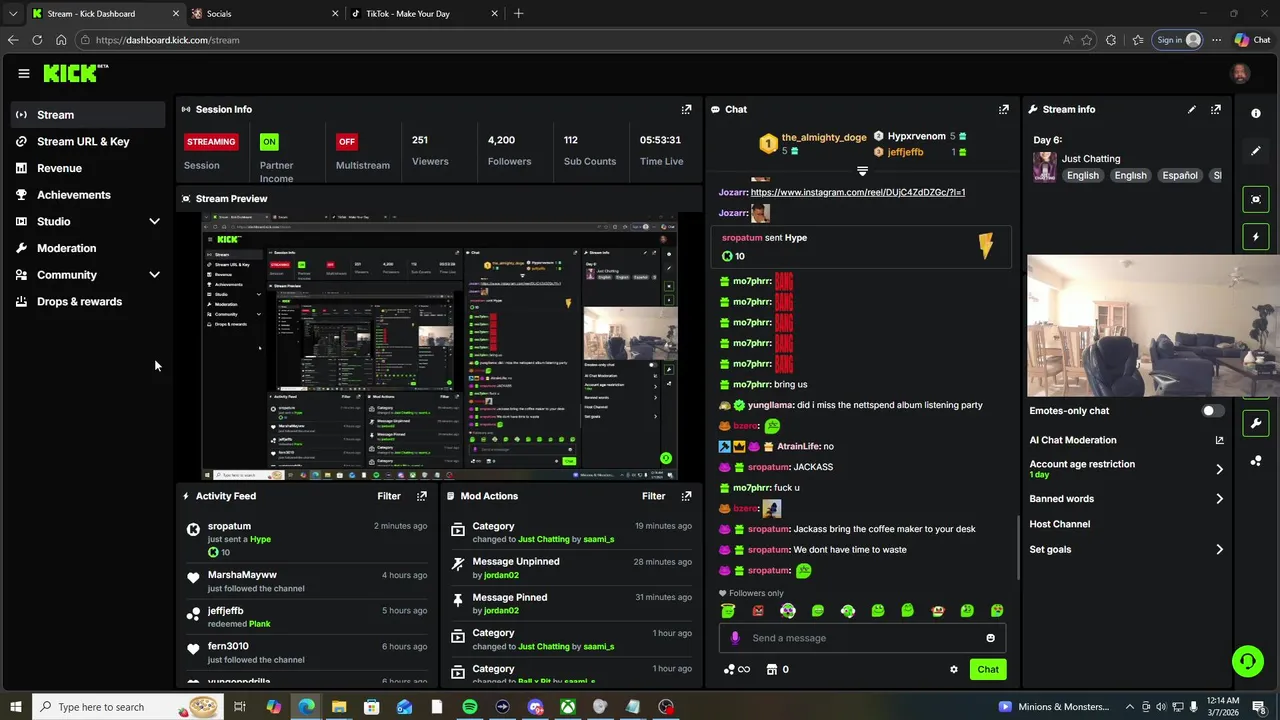
Task: Click the Stream Preview video
Action: pyautogui.click(x=440, y=347)
